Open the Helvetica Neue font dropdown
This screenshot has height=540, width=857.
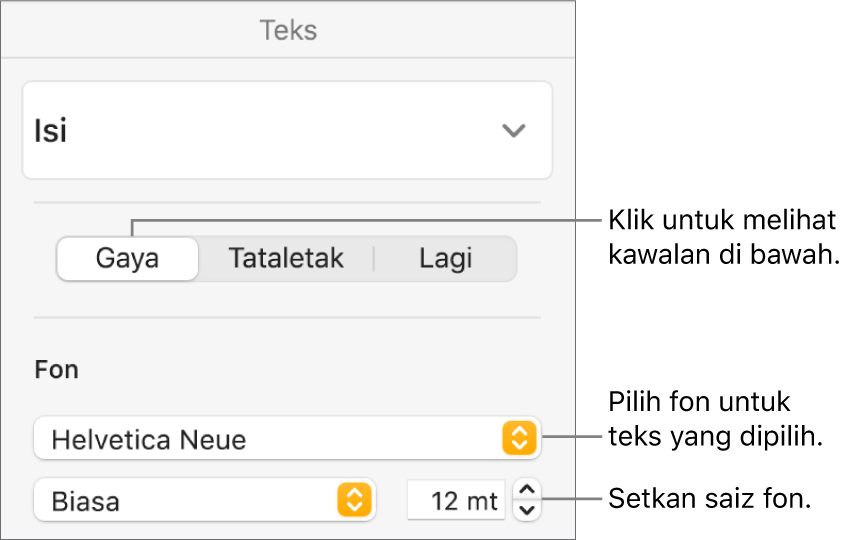[x=270, y=439]
